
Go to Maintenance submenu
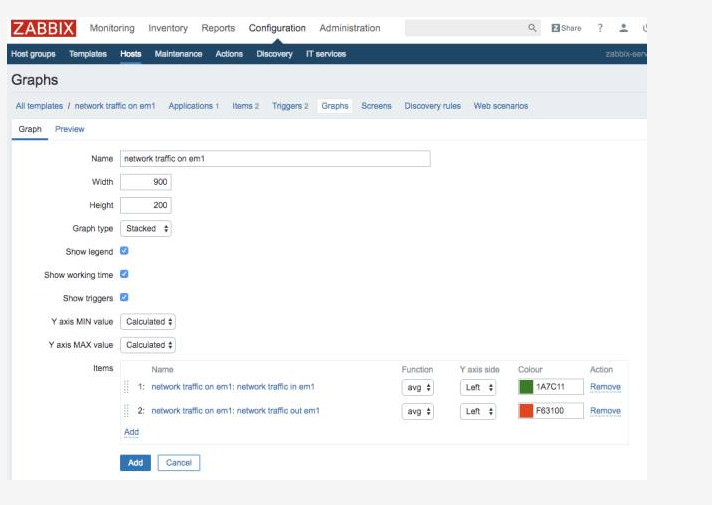[x=178, y=54]
